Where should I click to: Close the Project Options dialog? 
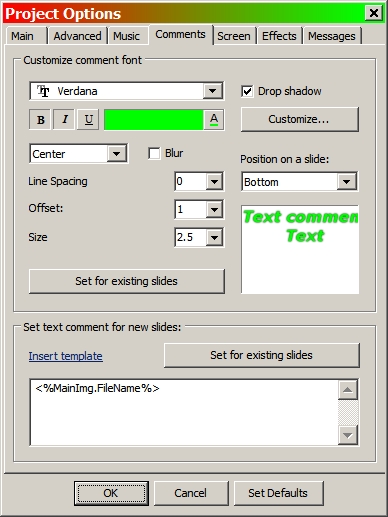tap(374, 13)
